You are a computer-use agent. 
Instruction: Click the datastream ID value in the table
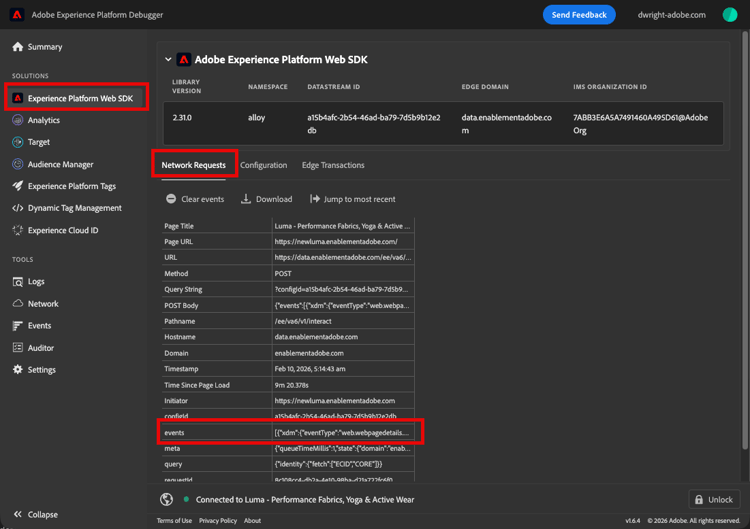[x=374, y=124]
